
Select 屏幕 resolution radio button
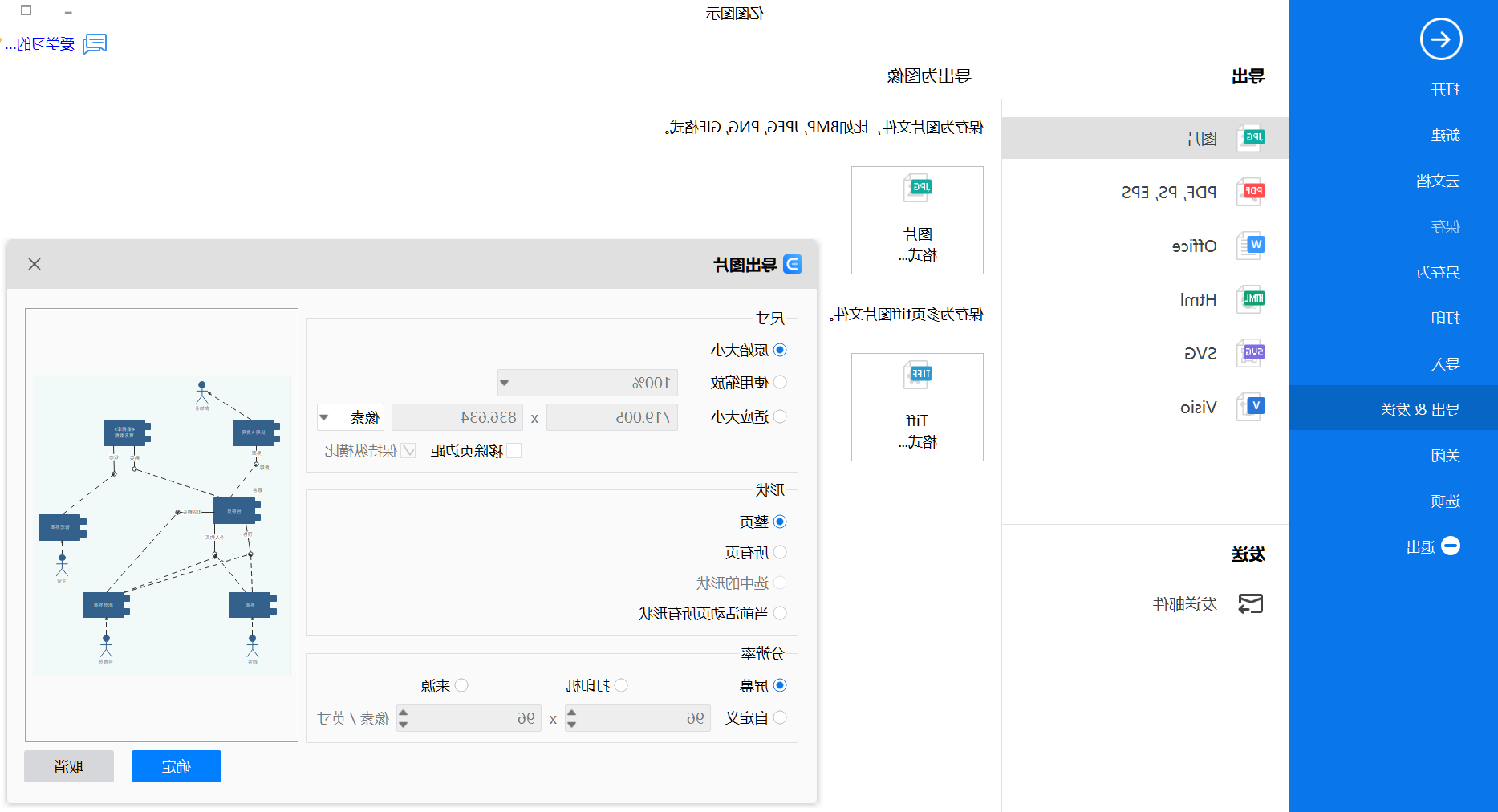pos(780,685)
